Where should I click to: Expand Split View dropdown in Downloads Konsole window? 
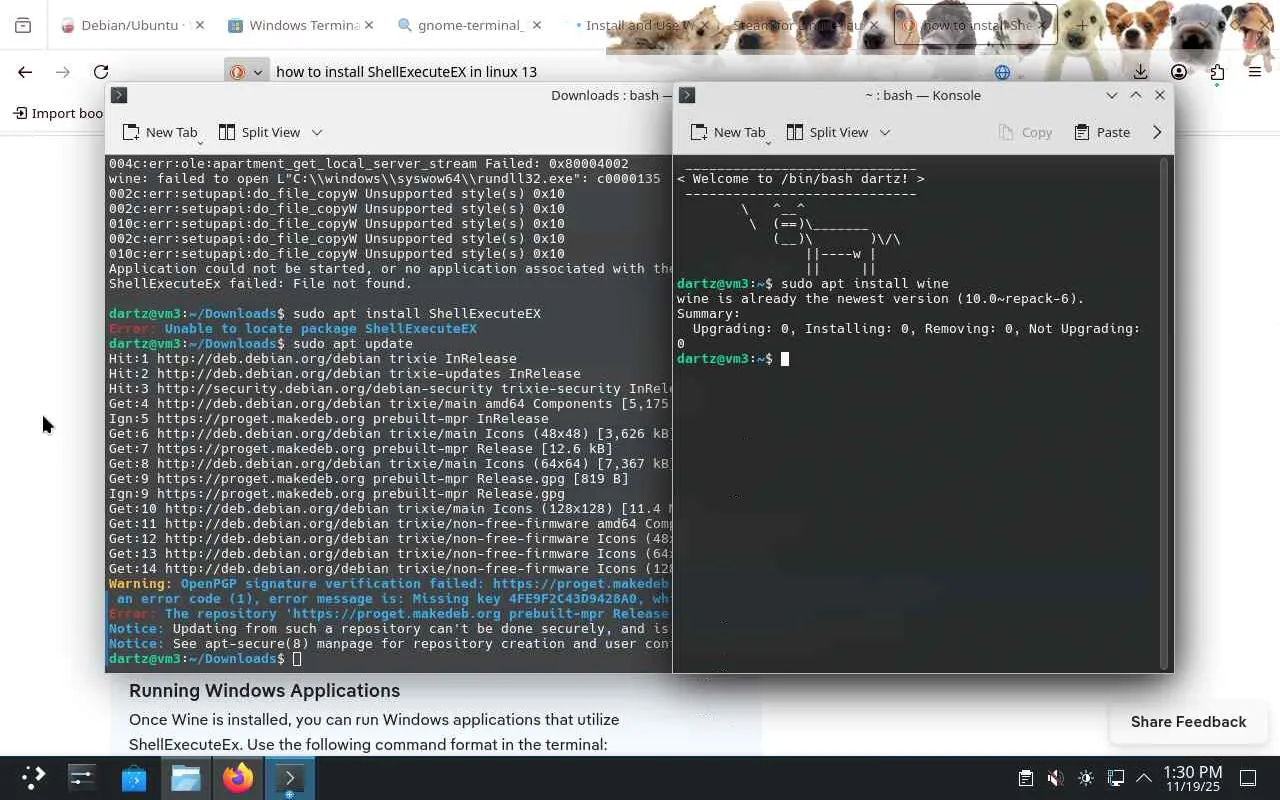pyautogui.click(x=317, y=132)
